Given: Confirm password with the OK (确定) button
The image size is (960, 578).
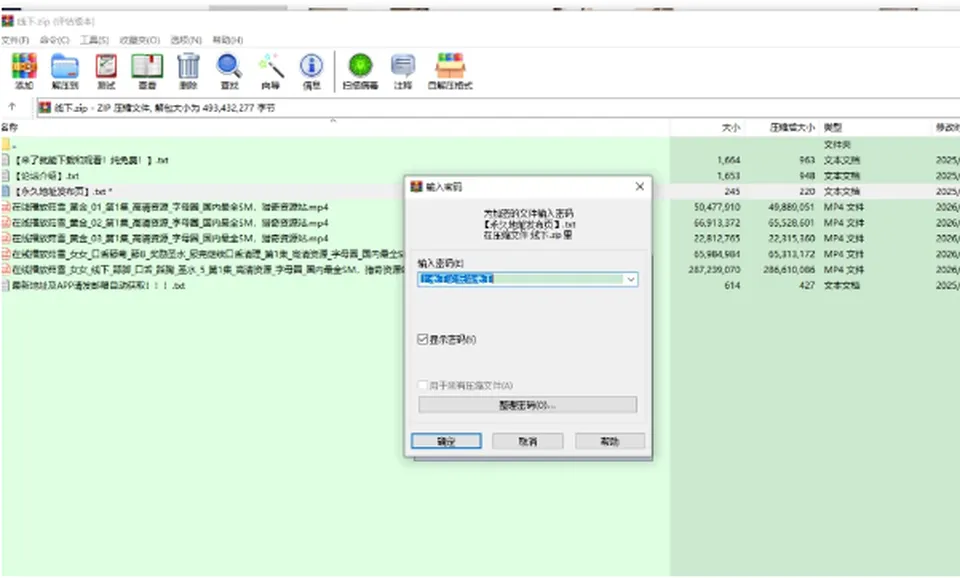Looking at the screenshot, I should (x=446, y=441).
